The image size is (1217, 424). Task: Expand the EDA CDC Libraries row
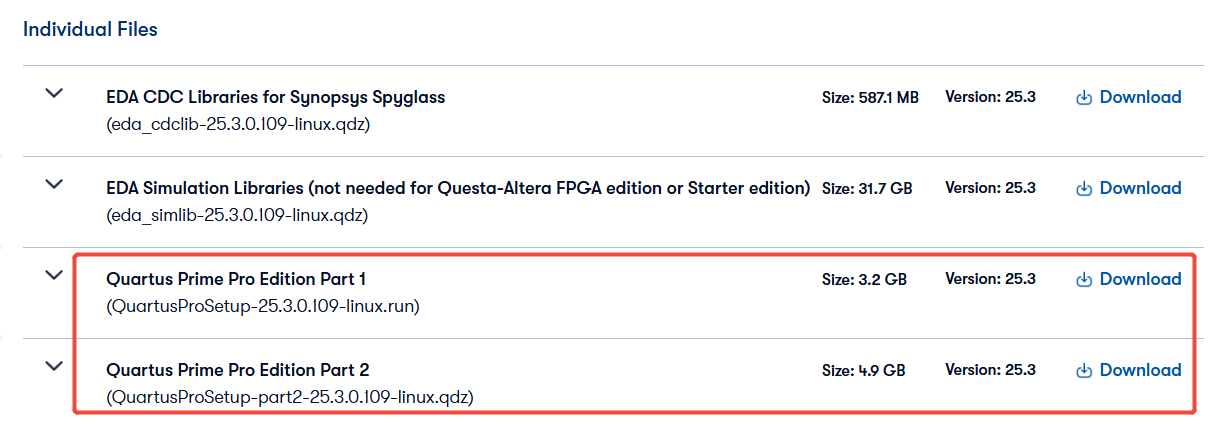point(54,93)
